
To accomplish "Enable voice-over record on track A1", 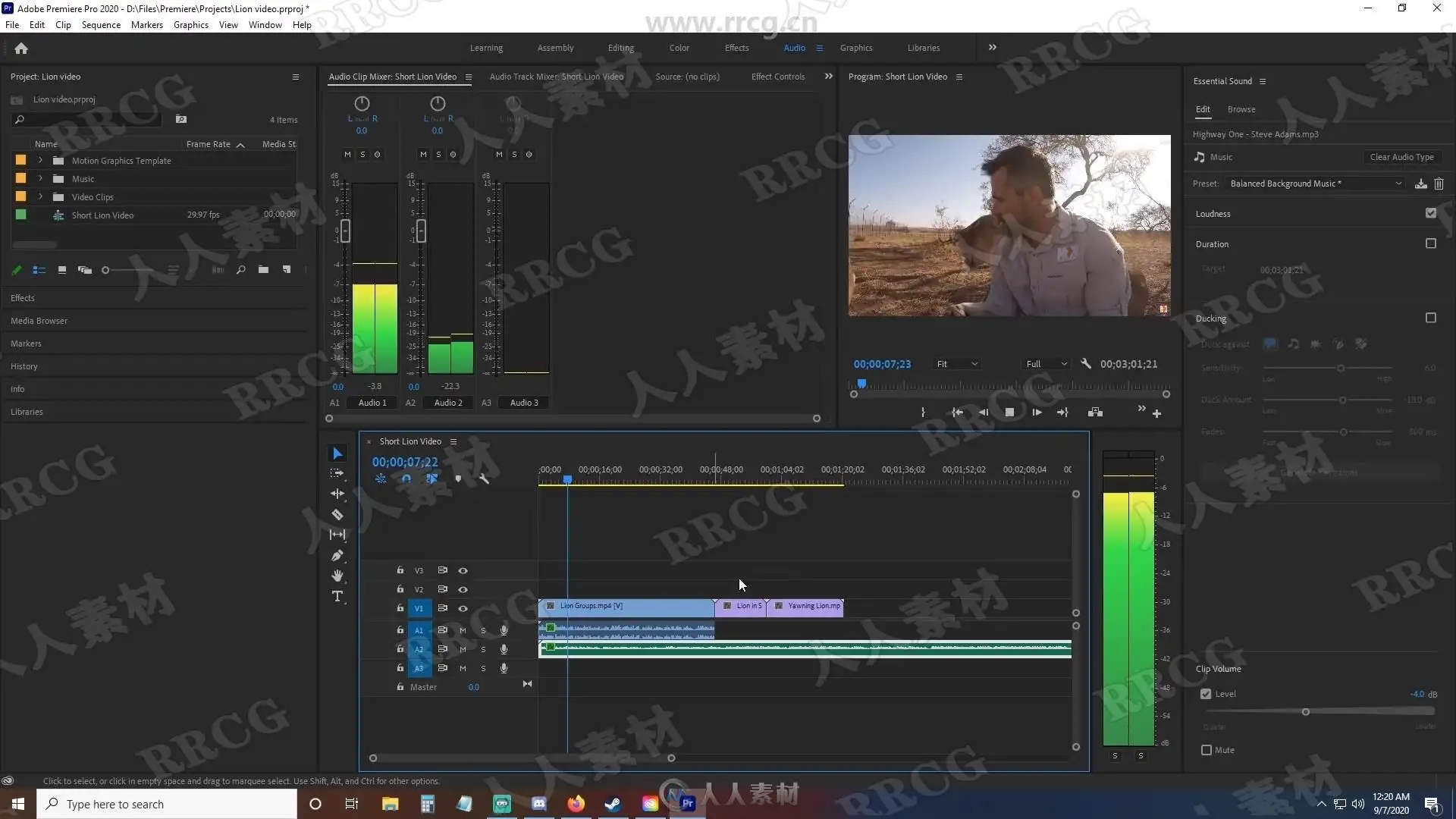I will (504, 630).
